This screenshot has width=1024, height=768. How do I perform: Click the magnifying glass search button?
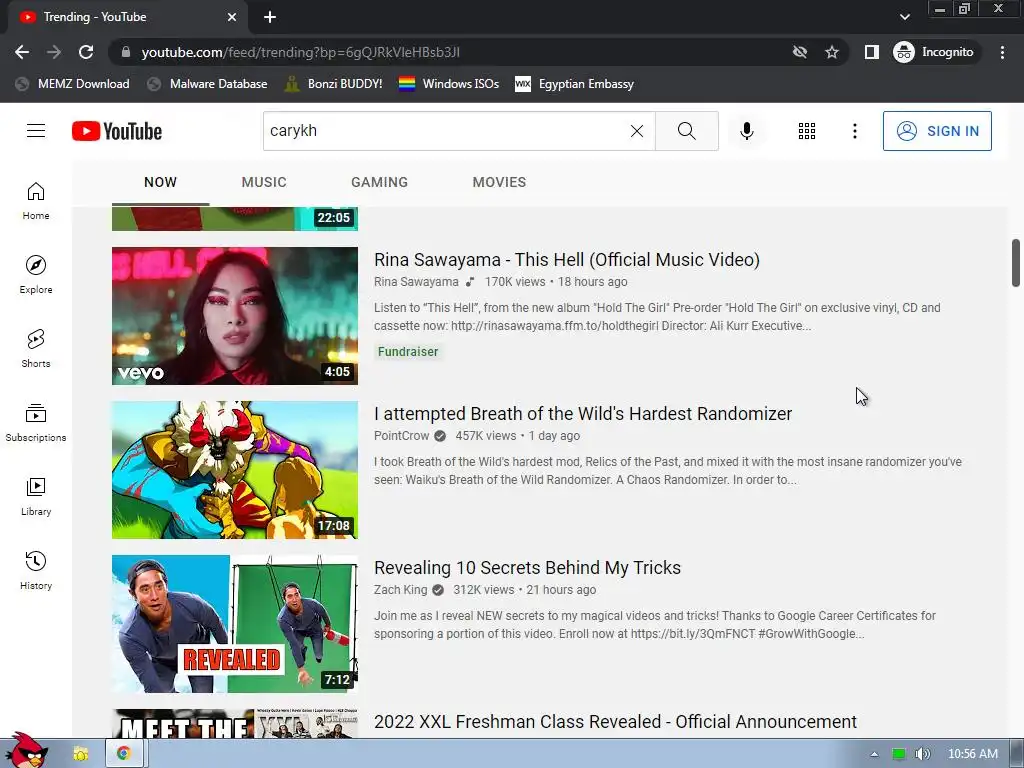tap(686, 131)
